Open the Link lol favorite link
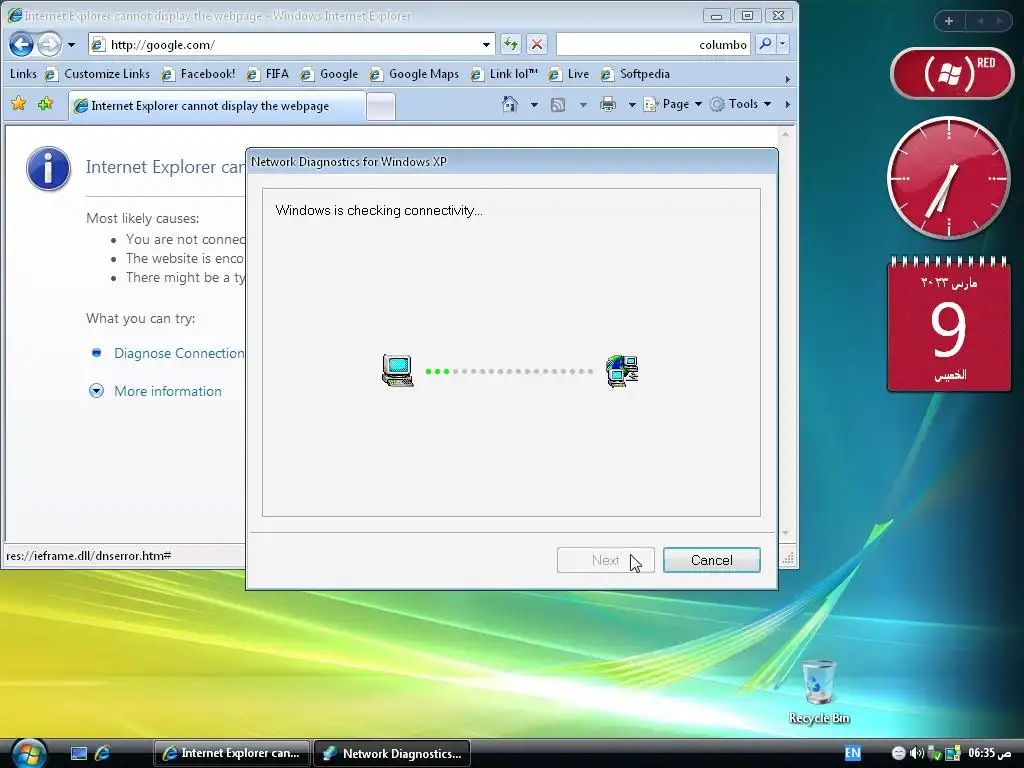Viewport: 1024px width, 768px height. [x=504, y=74]
